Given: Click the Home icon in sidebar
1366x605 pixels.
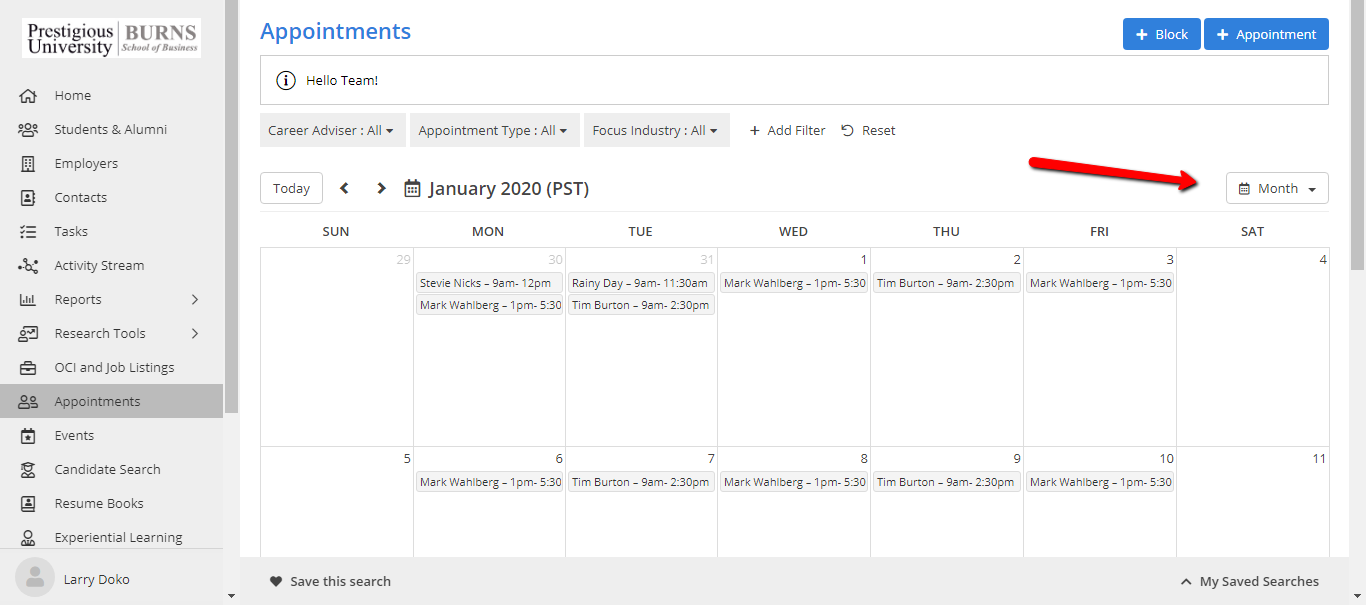Looking at the screenshot, I should tap(28, 96).
